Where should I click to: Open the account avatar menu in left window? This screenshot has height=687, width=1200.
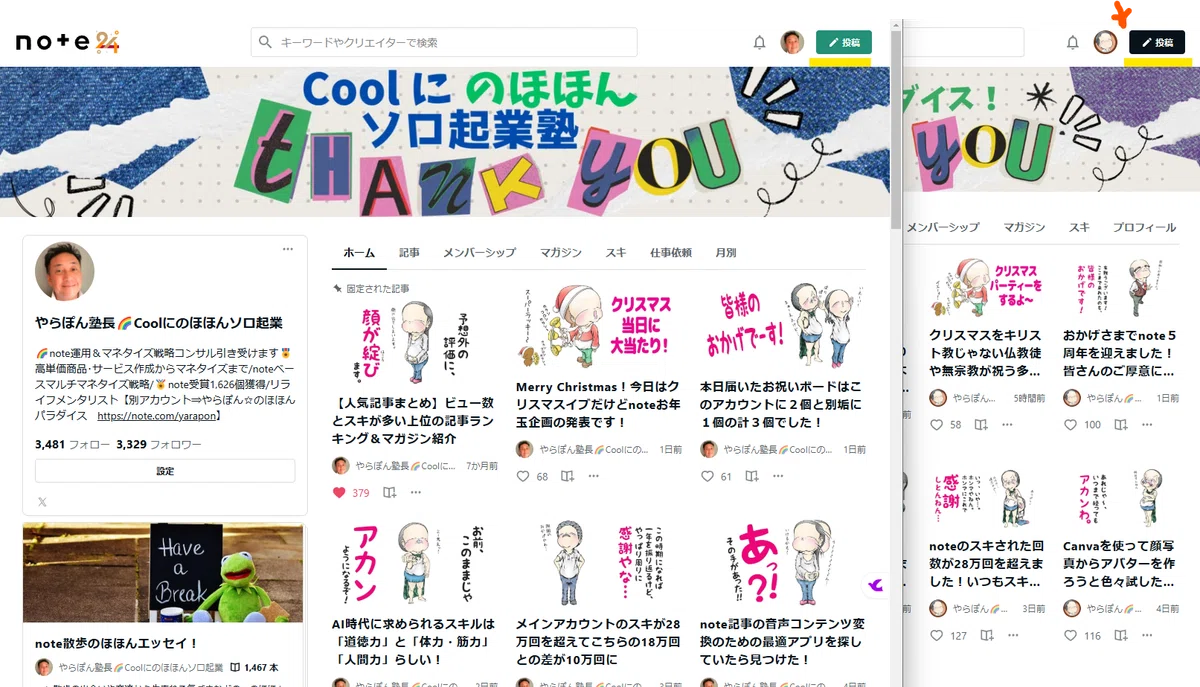792,42
